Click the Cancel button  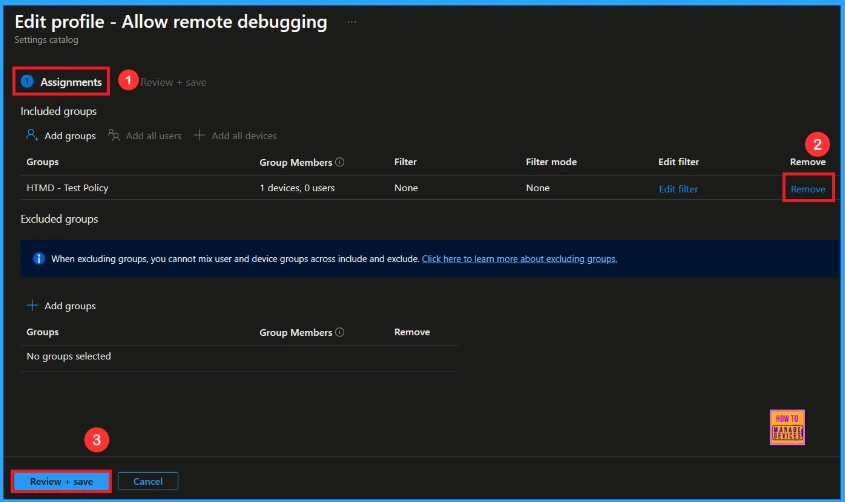(x=148, y=482)
